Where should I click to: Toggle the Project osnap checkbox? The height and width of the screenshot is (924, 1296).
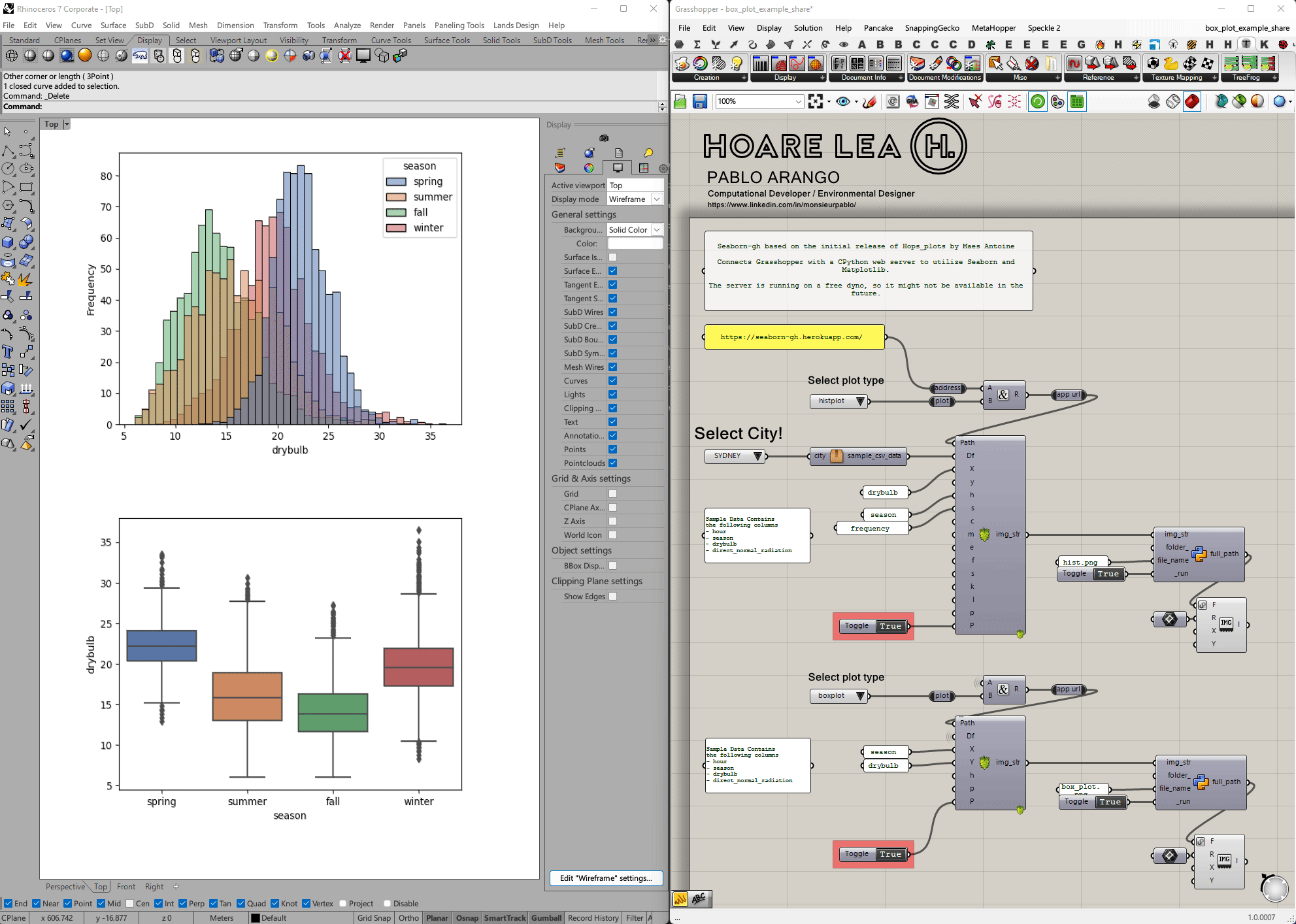point(342,904)
